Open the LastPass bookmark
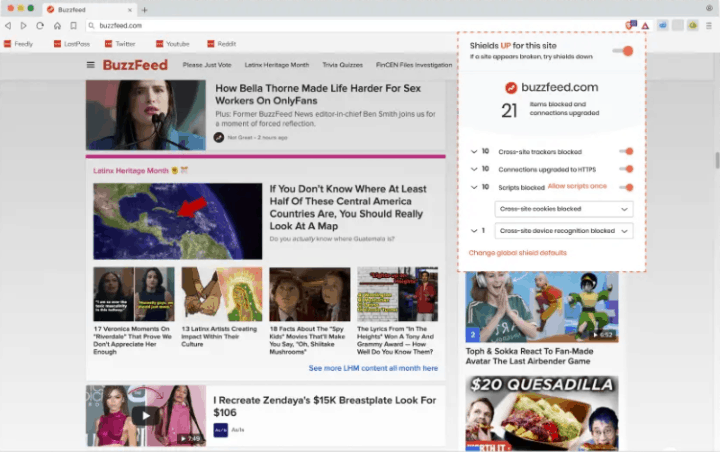Viewport: 720px width, 452px height. (72, 44)
